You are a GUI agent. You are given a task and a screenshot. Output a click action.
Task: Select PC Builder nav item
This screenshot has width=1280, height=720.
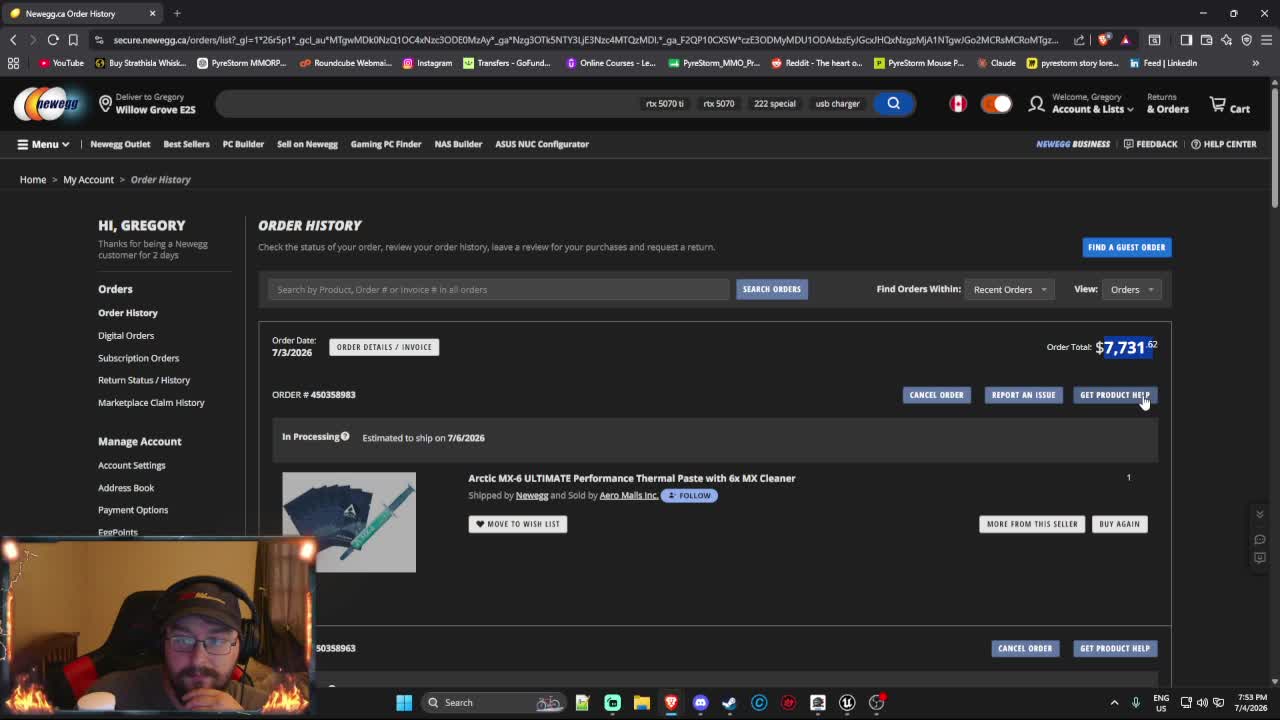(243, 144)
